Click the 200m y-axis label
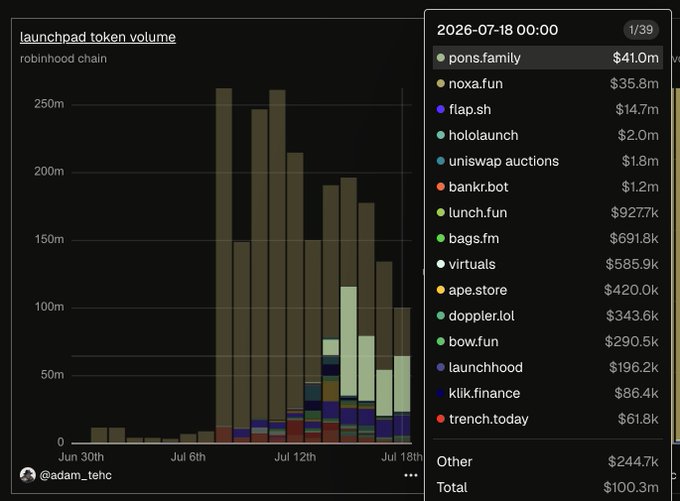Image resolution: width=680 pixels, height=501 pixels. click(49, 172)
